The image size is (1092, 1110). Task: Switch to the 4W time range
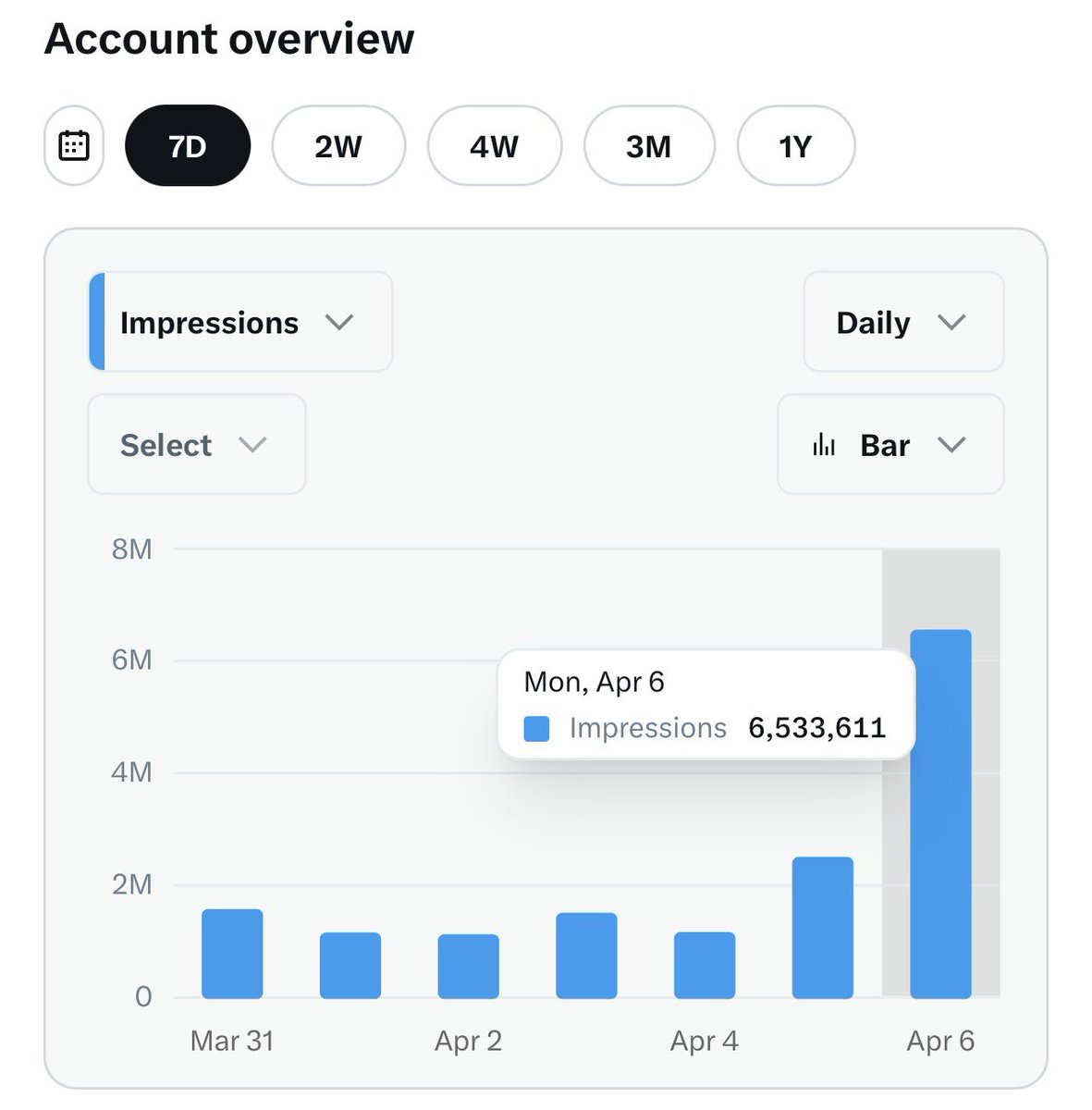tap(495, 146)
